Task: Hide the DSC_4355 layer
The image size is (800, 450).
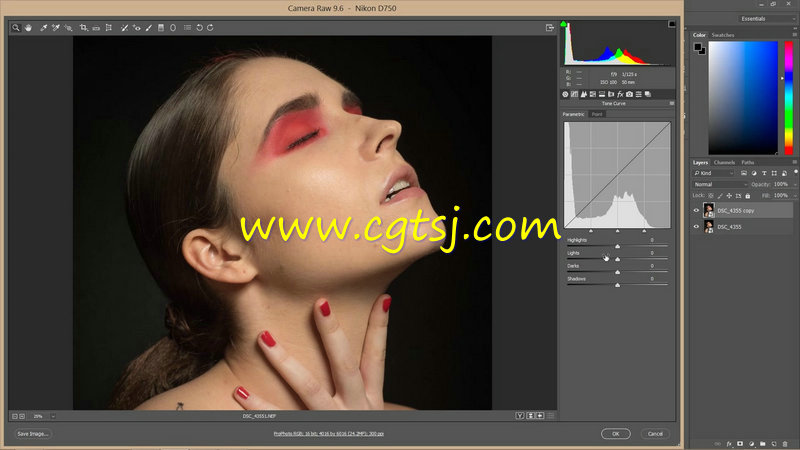Action: click(x=696, y=227)
